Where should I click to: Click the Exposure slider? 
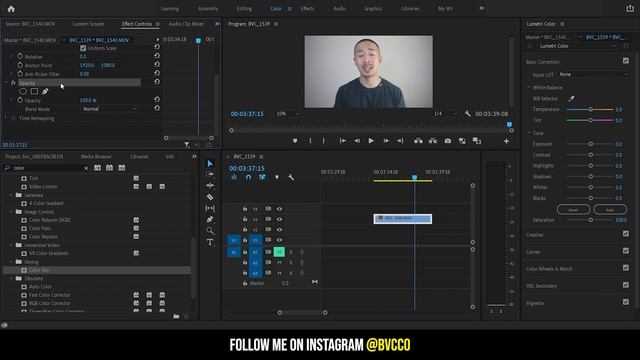click(x=590, y=144)
